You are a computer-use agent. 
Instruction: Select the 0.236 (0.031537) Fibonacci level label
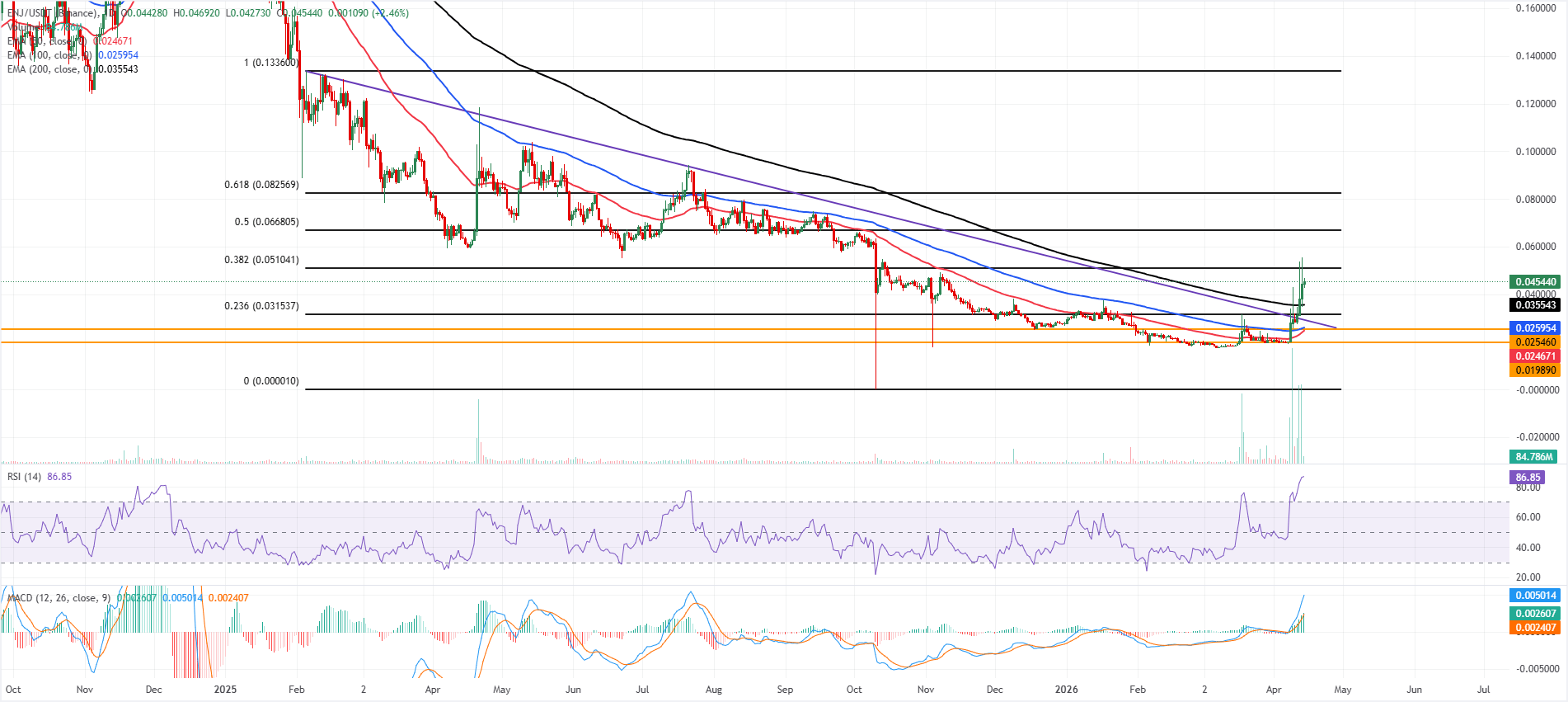coord(261,306)
